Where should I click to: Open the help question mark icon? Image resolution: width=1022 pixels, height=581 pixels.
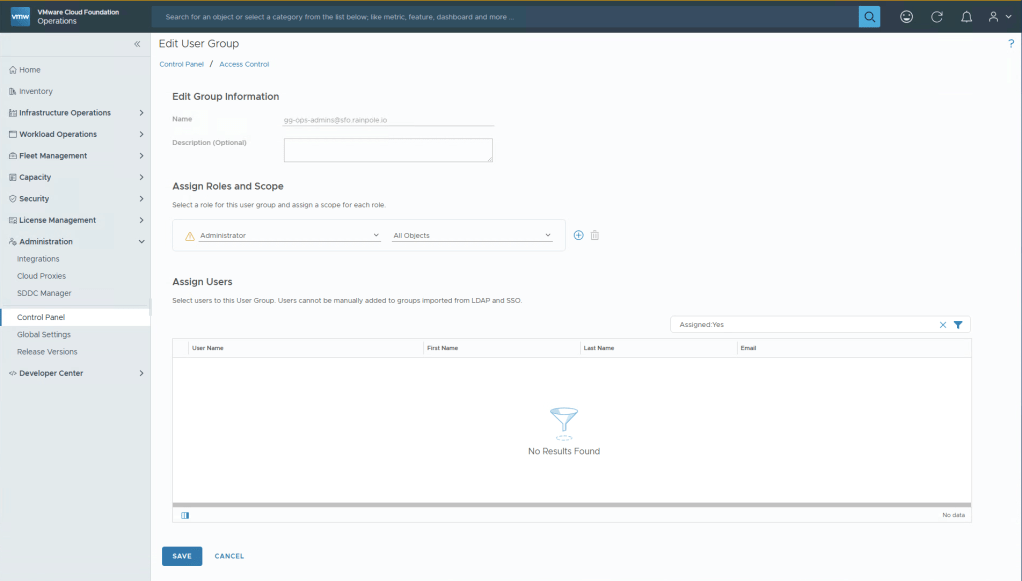point(1011,44)
